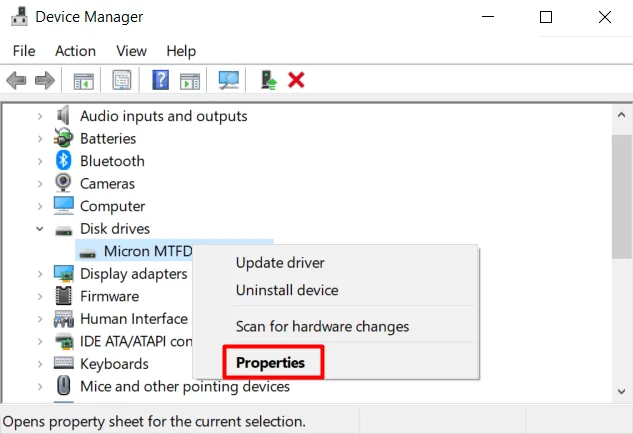Click the Firmware chip icon
Viewport: 633px width, 434px height.
63,296
